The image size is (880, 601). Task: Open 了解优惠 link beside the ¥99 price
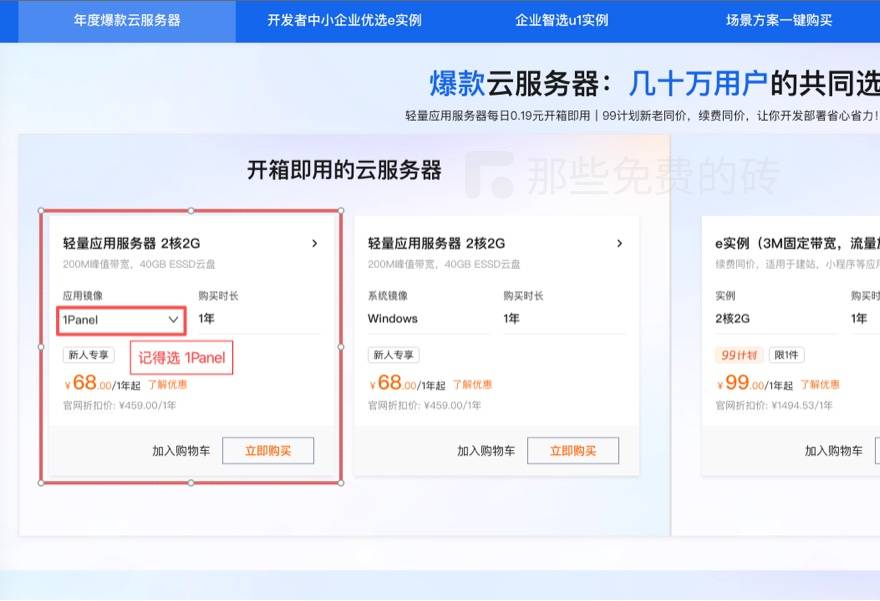(820, 384)
